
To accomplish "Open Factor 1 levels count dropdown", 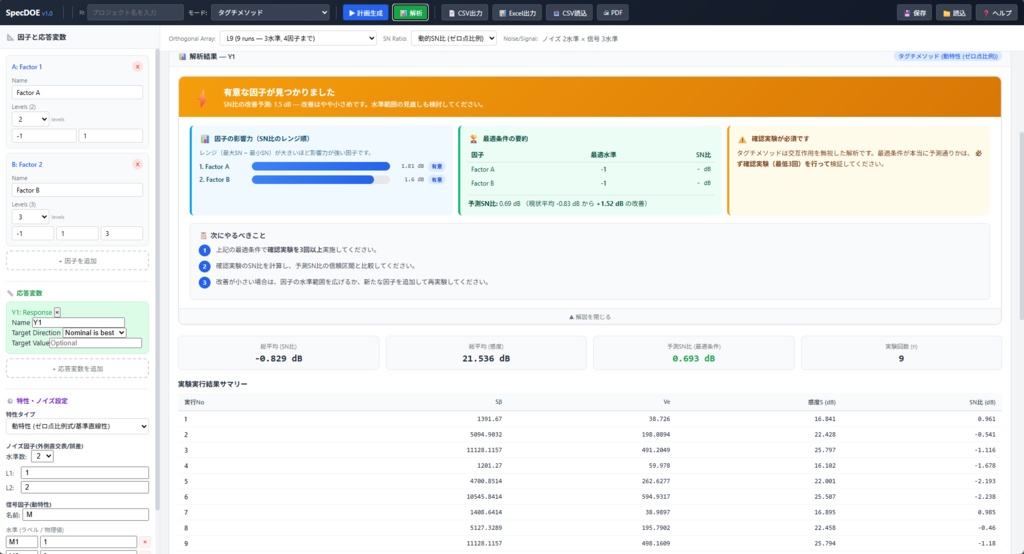I will [x=30, y=119].
